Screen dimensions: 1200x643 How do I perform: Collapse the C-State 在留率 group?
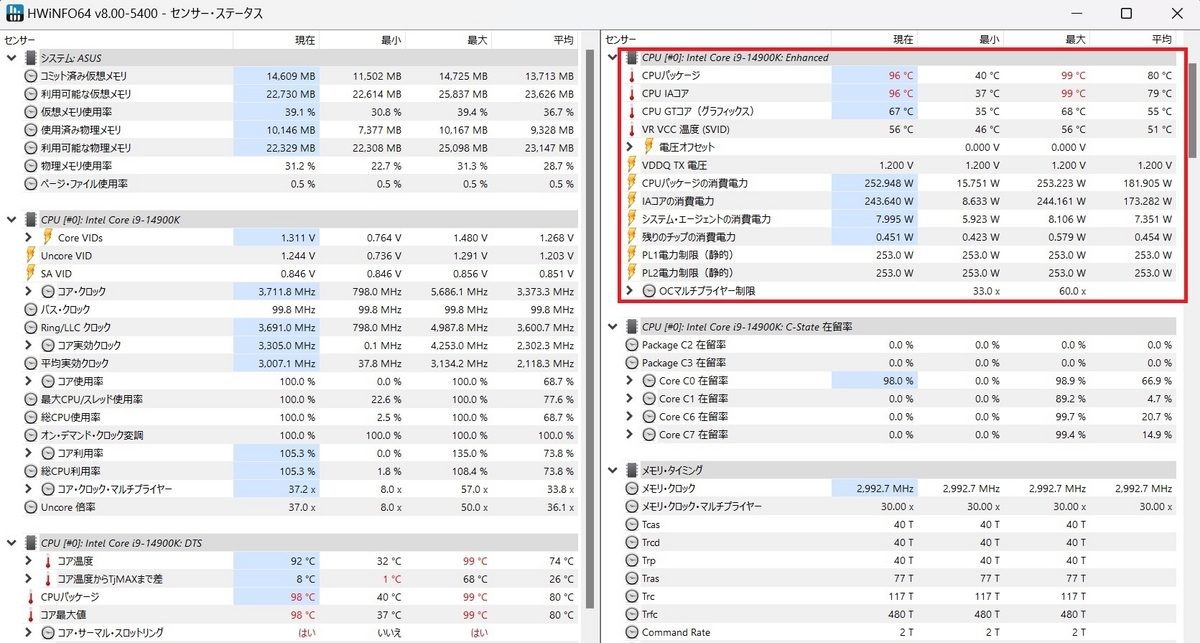coord(612,327)
